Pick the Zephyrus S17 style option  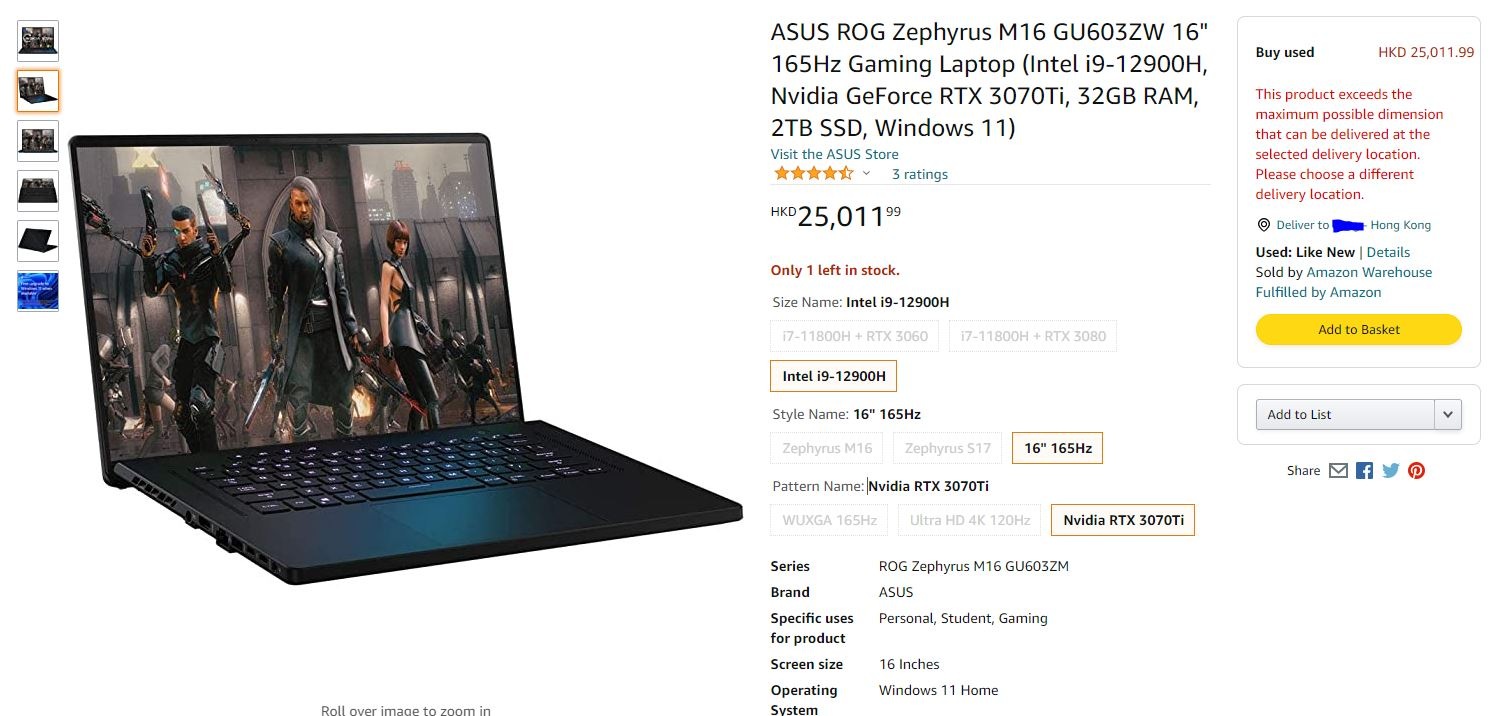tap(947, 448)
